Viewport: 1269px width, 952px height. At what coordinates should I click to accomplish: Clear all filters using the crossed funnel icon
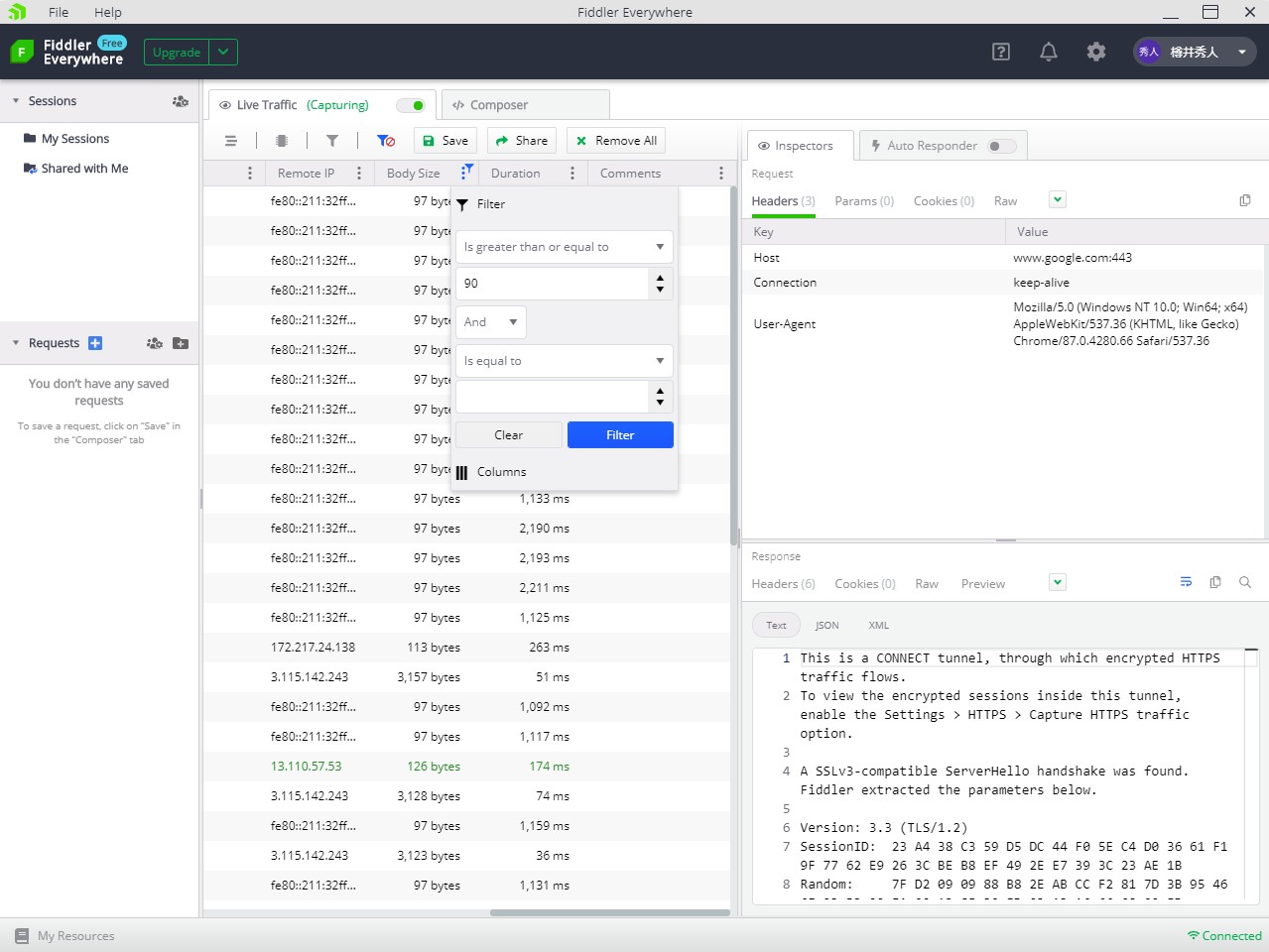click(x=386, y=140)
